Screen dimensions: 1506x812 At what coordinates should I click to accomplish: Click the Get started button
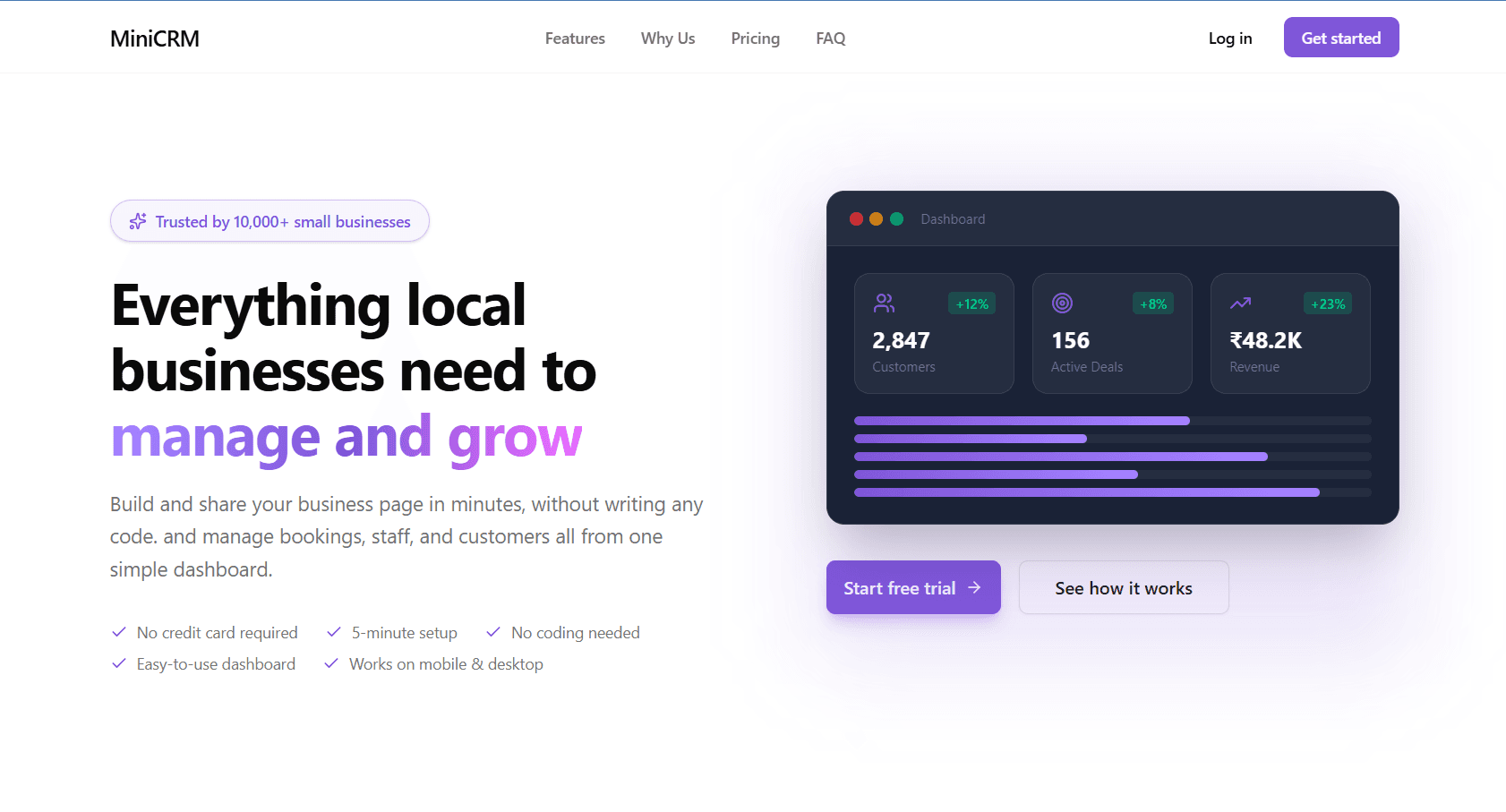(1340, 38)
